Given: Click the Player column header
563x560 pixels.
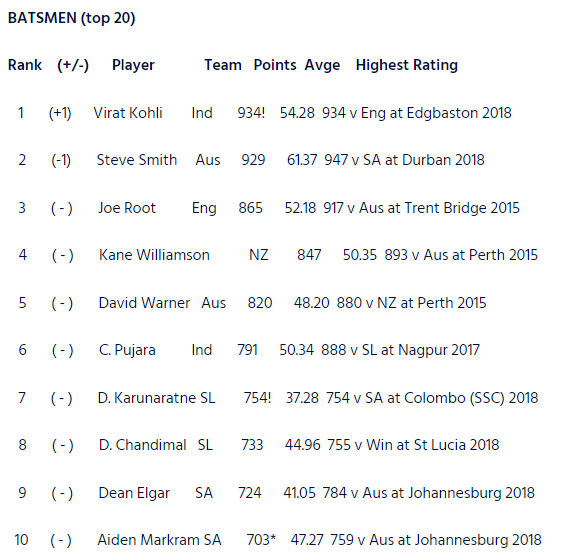Looking at the screenshot, I should [133, 65].
